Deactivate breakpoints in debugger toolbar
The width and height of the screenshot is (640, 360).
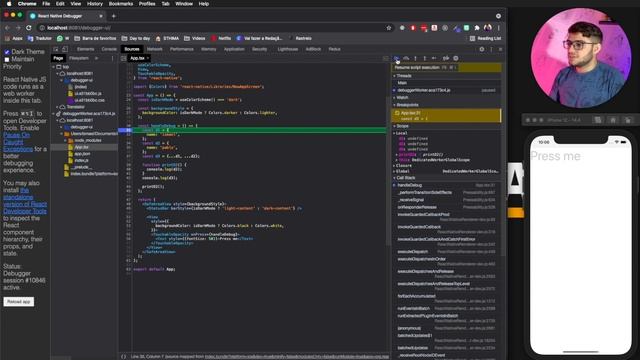click(x=446, y=58)
